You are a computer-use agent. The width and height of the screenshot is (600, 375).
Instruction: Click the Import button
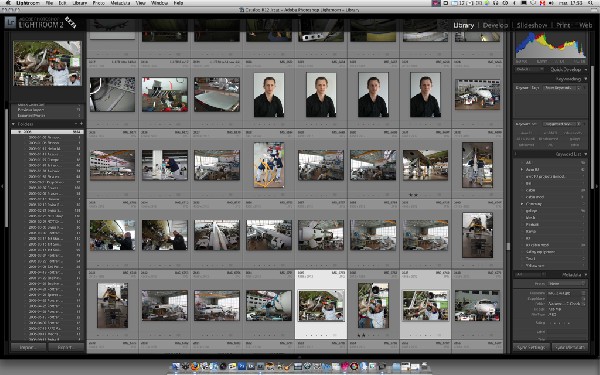point(28,347)
